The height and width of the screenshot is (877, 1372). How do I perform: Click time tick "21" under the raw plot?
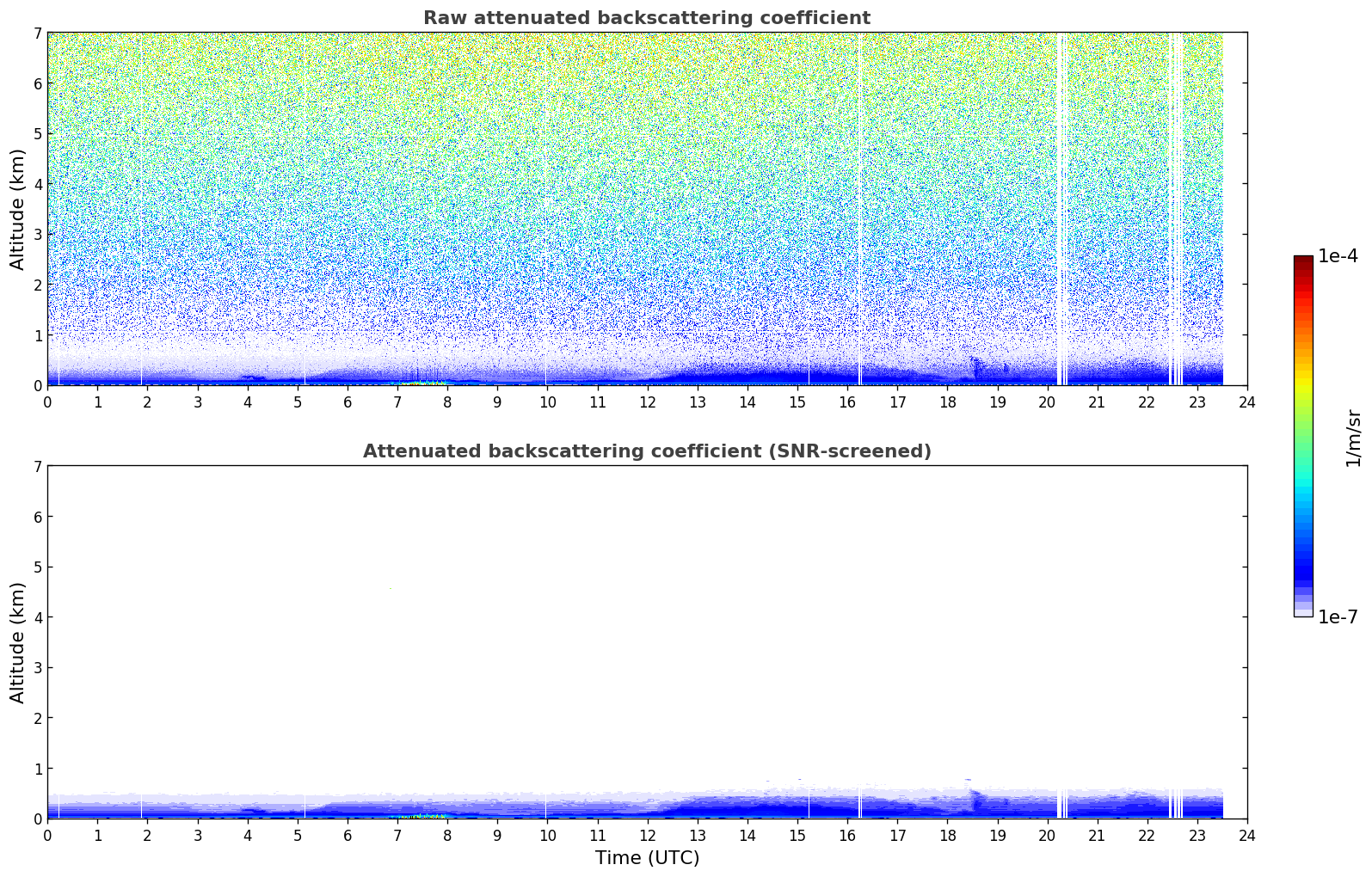1098,402
